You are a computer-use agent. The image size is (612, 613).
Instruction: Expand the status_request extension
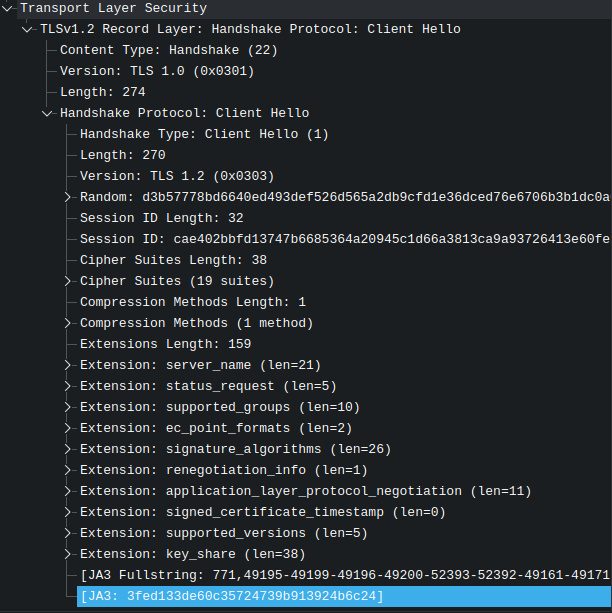pos(67,386)
